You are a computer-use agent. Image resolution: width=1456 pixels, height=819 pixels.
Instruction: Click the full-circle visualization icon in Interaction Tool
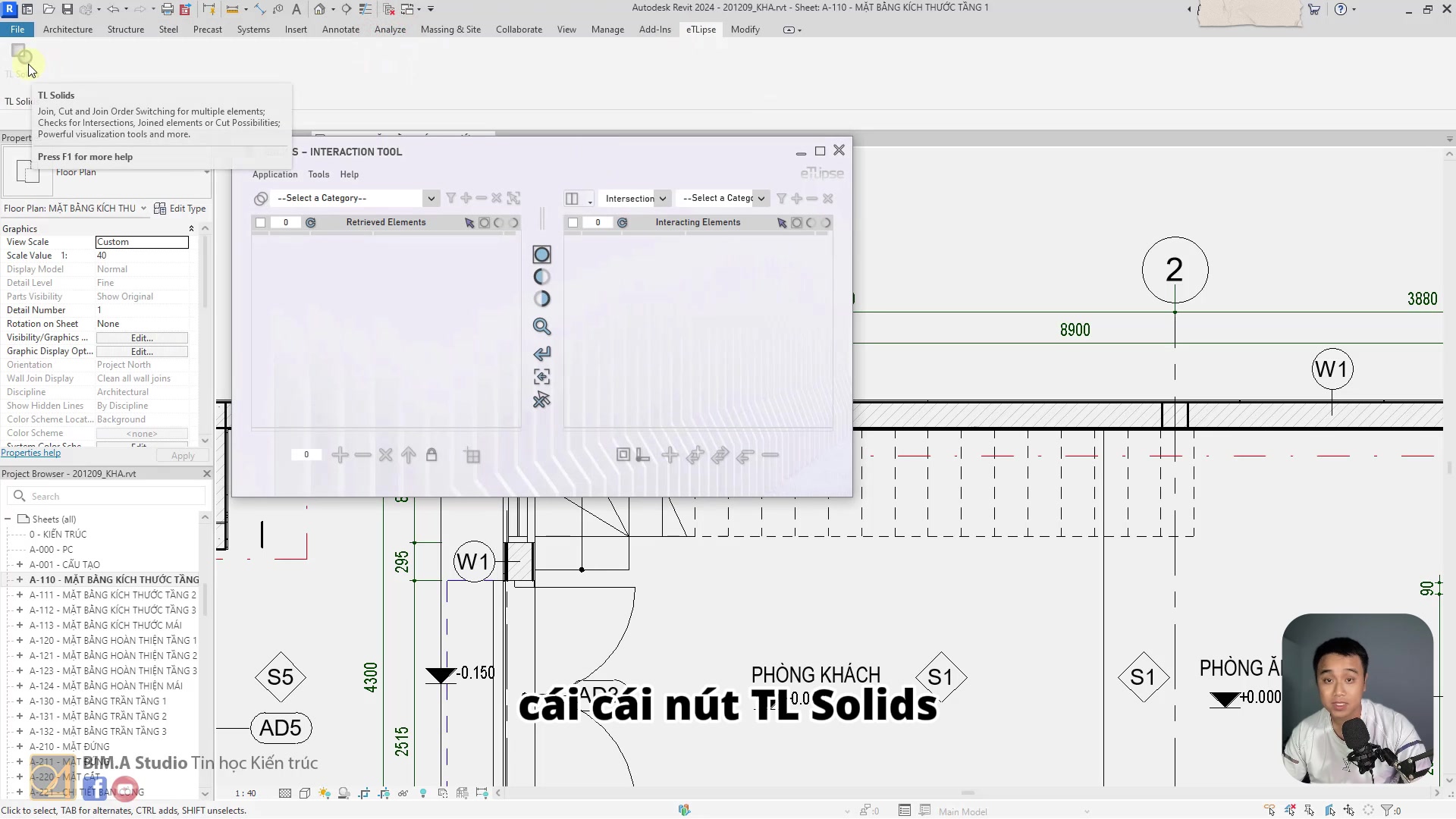tap(541, 254)
